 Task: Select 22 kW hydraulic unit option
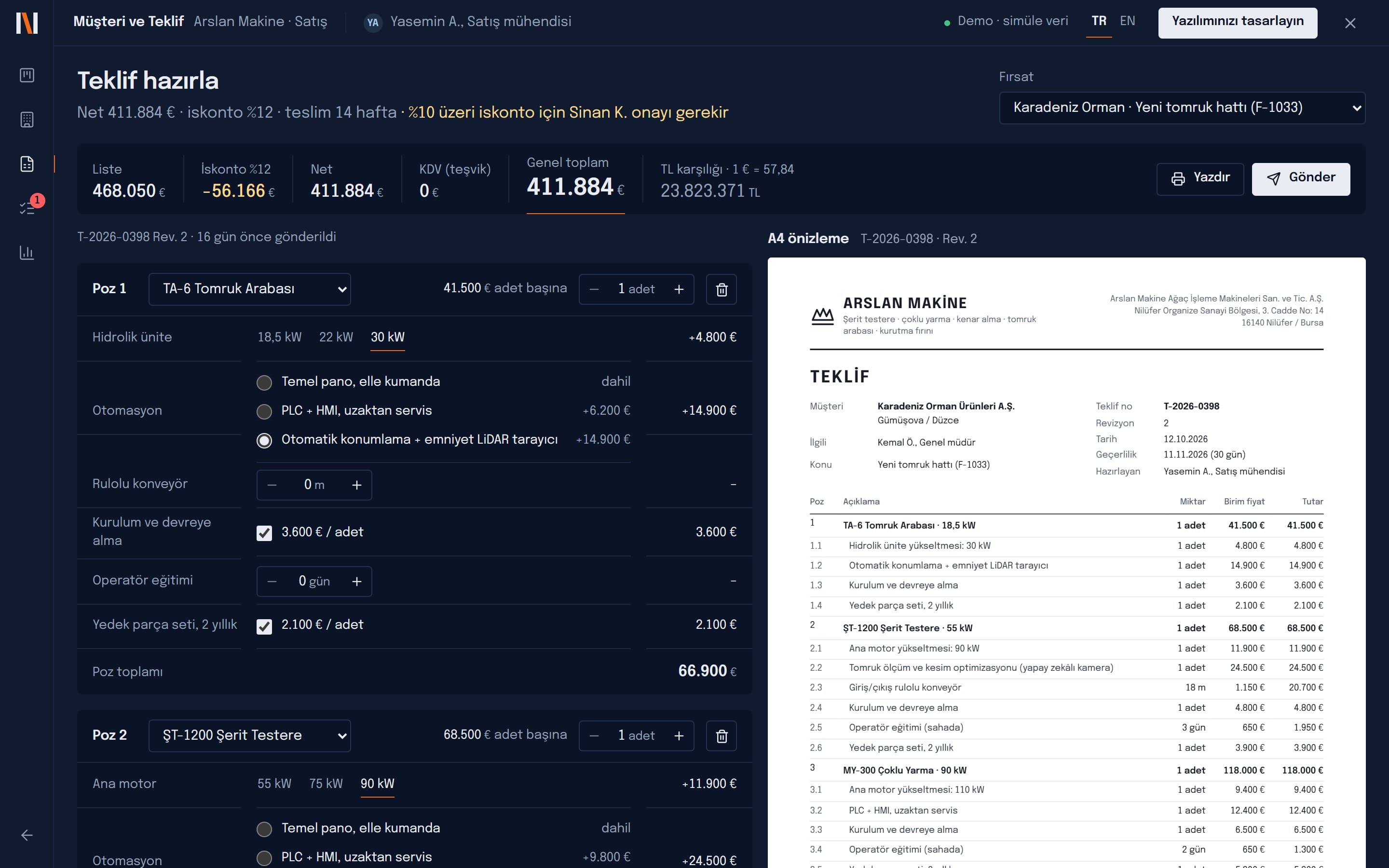click(336, 338)
